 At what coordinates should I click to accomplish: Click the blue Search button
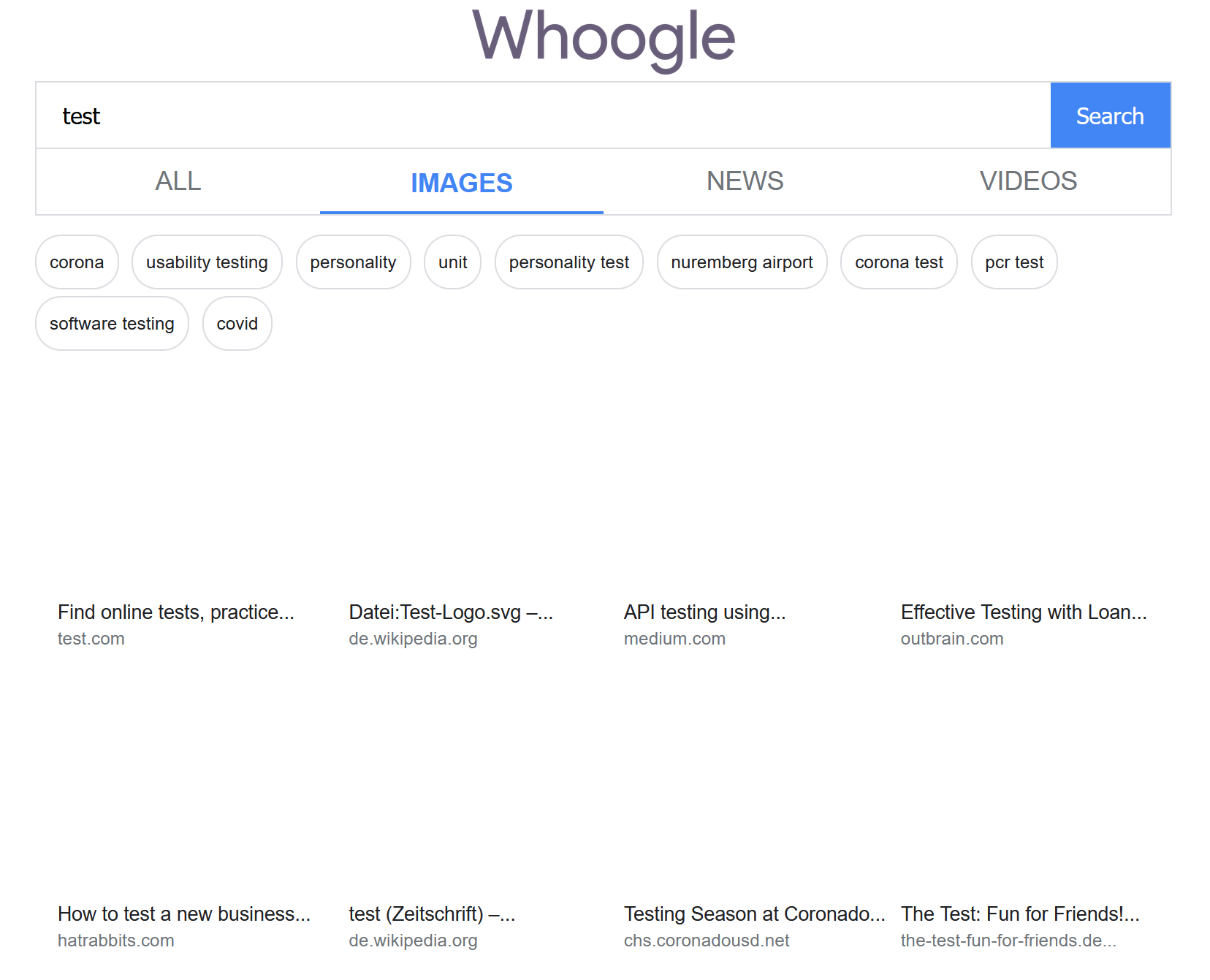click(1110, 115)
